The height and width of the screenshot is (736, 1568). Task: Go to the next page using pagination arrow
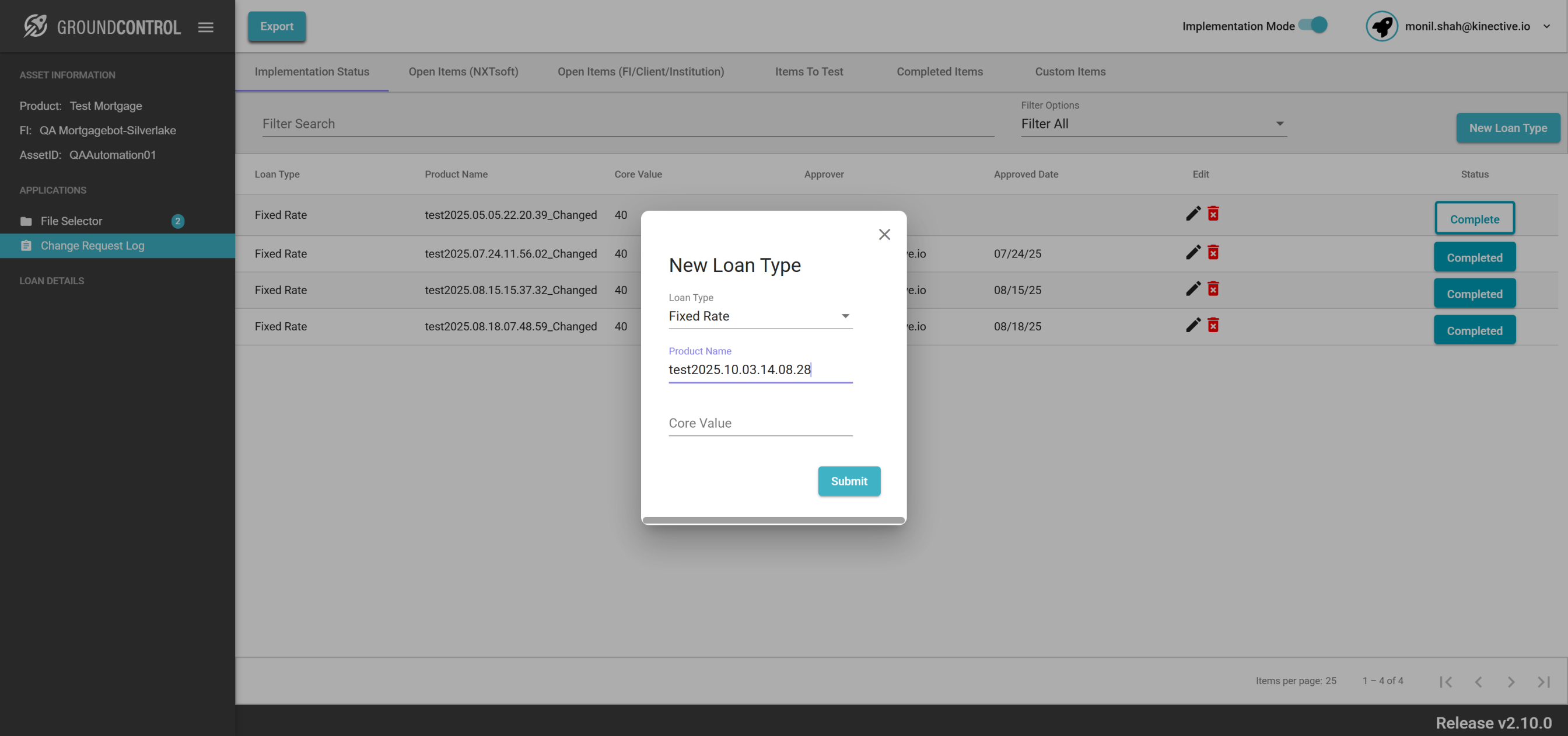1511,682
